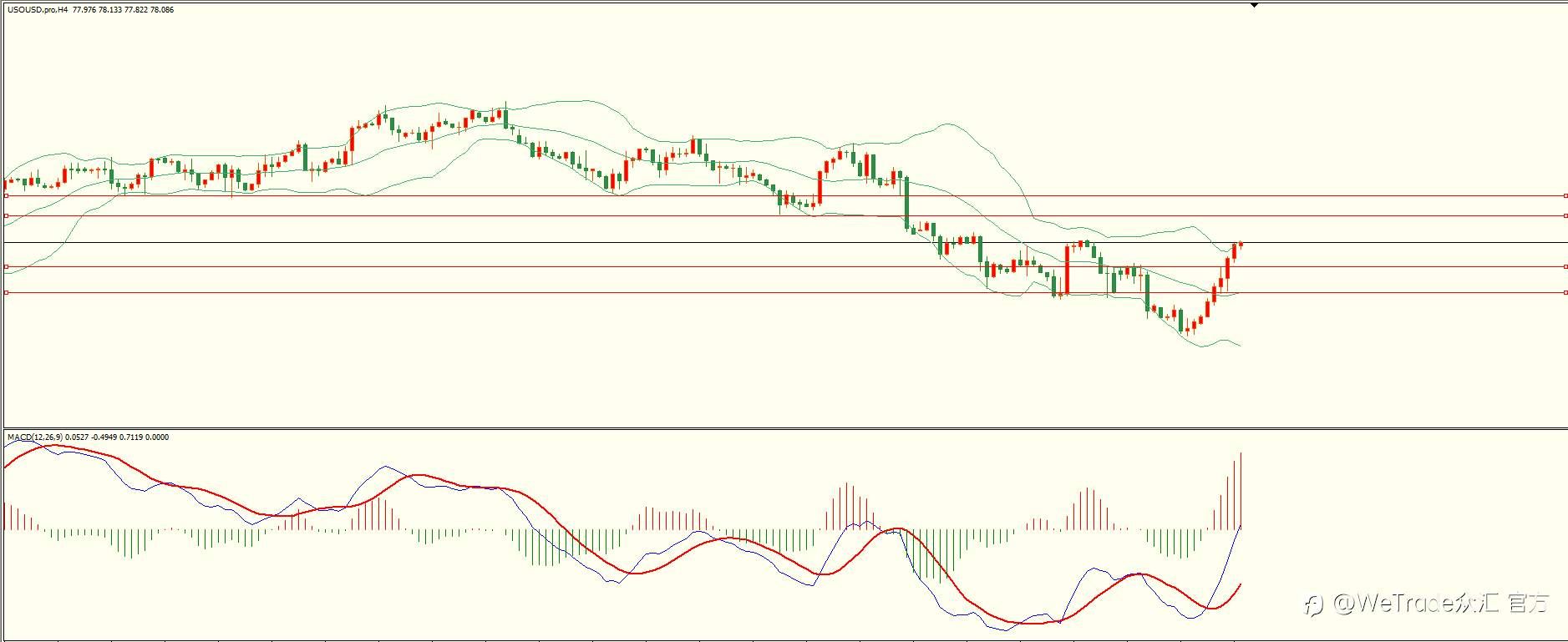
Task: Click the chart shift triangle marker at top
Action: point(1254,5)
